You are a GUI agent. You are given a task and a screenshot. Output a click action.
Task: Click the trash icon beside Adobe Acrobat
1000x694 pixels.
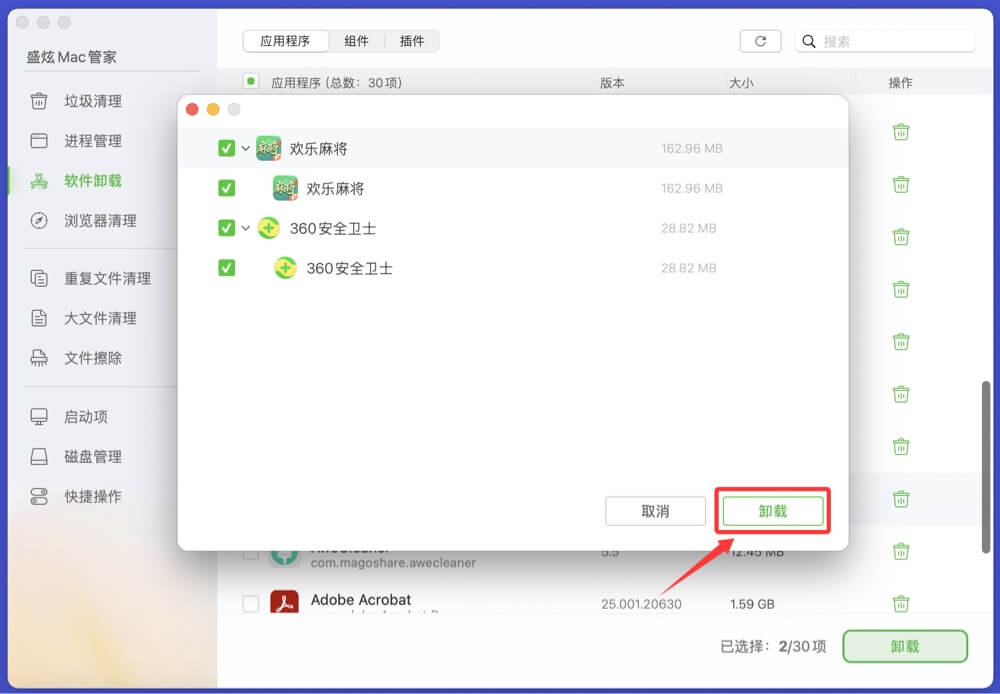click(903, 603)
